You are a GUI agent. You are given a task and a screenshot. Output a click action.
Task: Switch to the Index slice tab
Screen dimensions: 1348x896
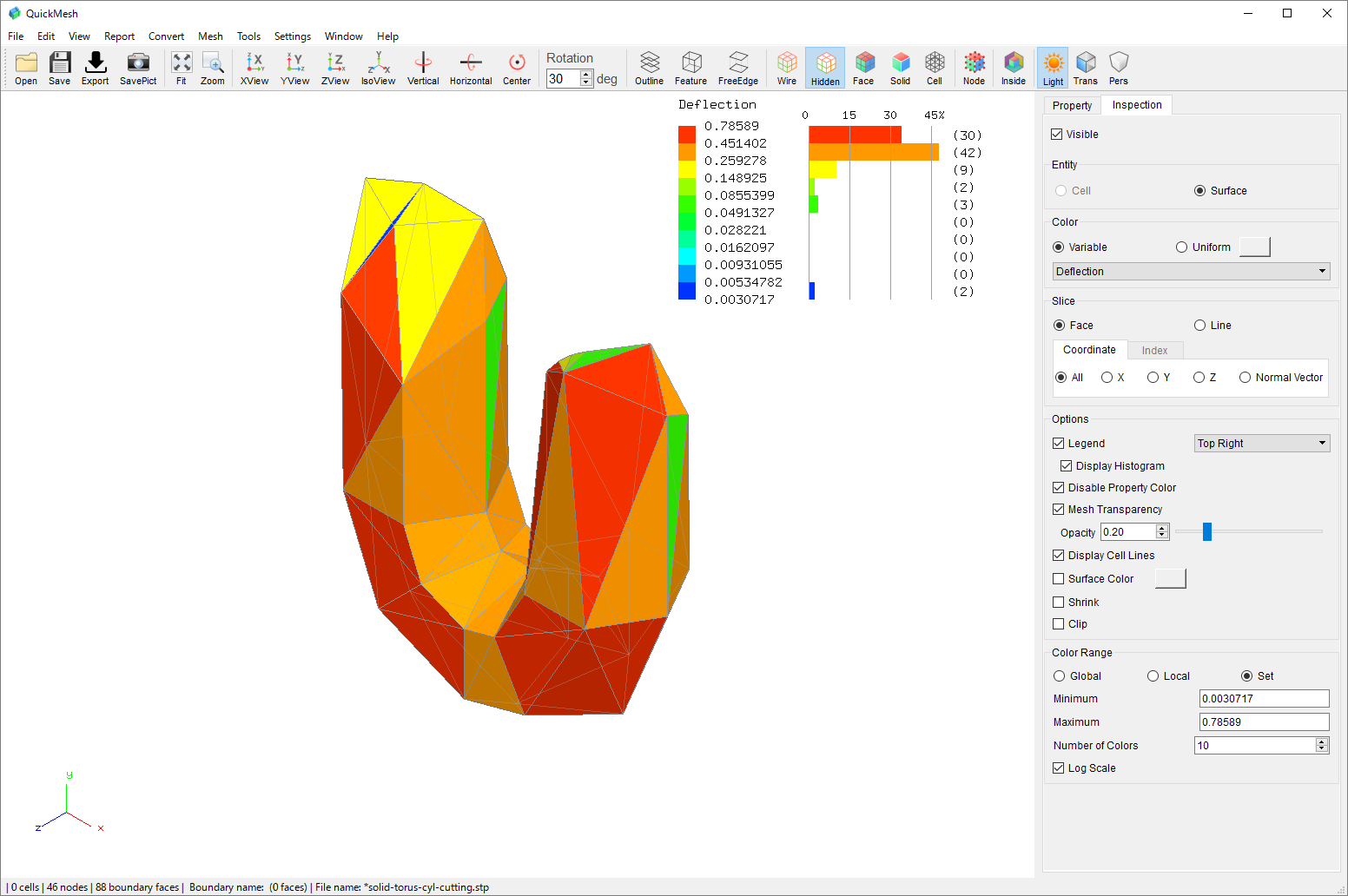point(1155,351)
